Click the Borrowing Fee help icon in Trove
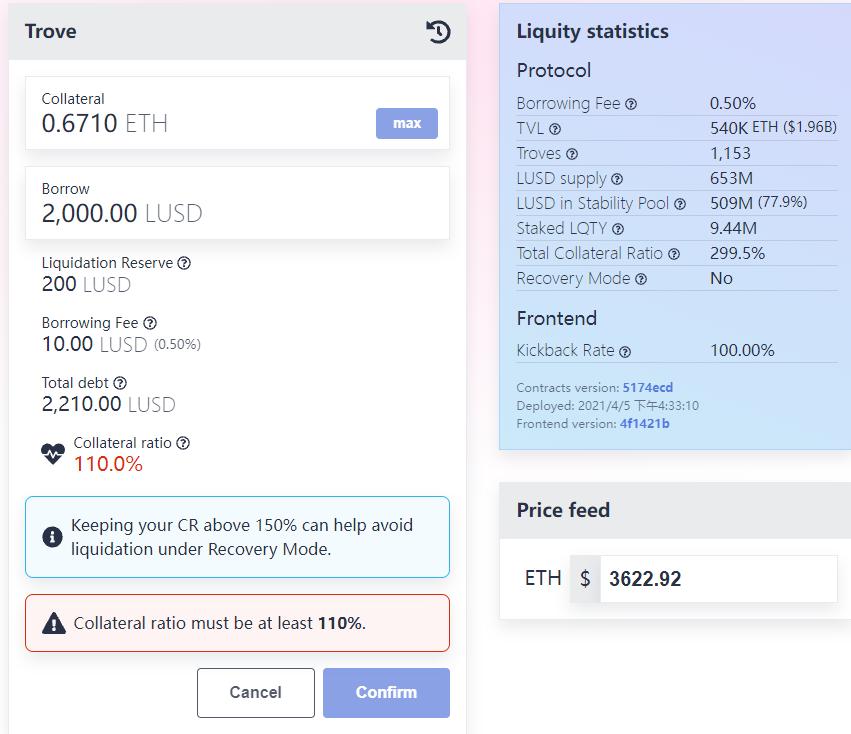 (150, 324)
